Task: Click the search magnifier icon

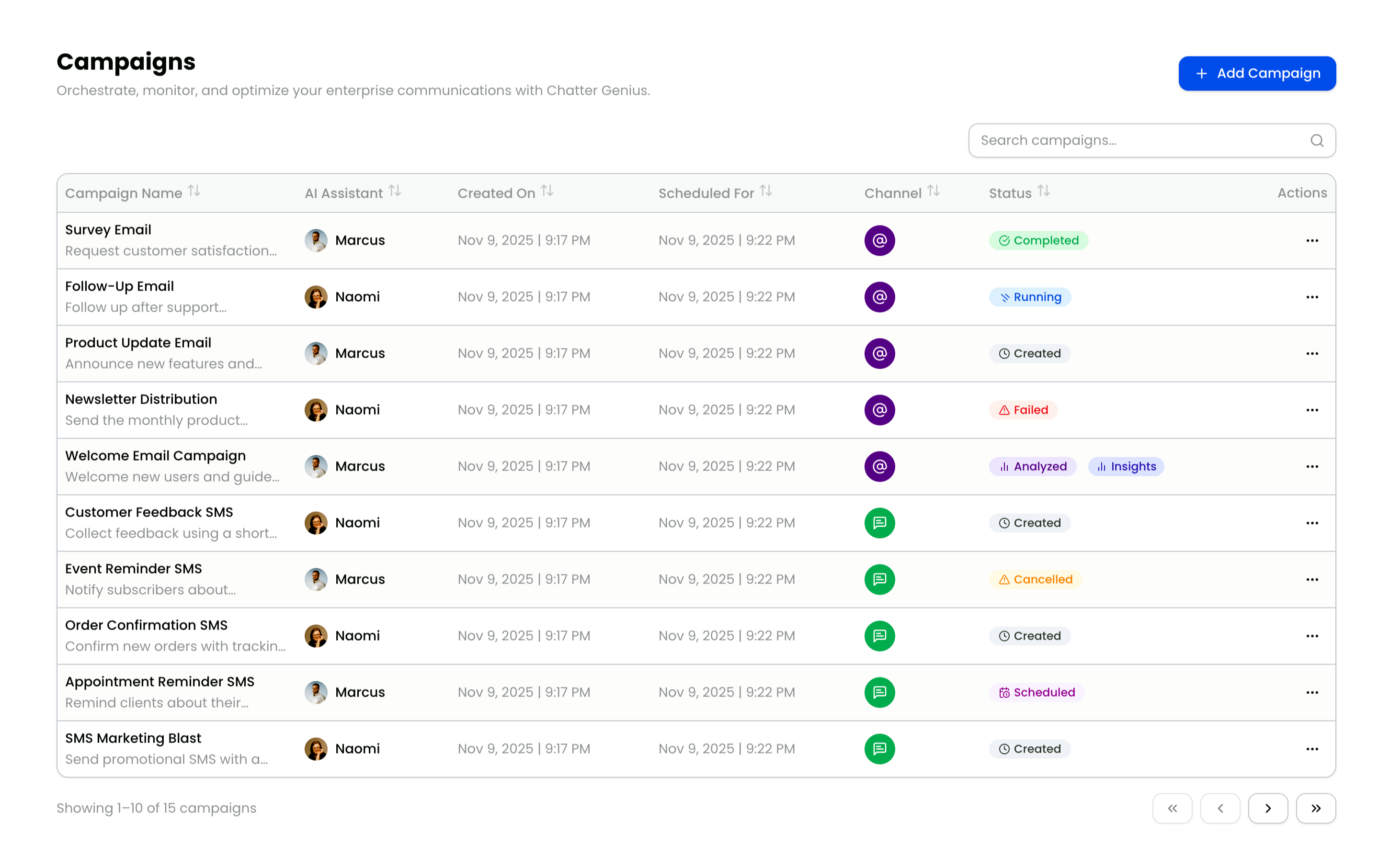Action: pyautogui.click(x=1317, y=140)
